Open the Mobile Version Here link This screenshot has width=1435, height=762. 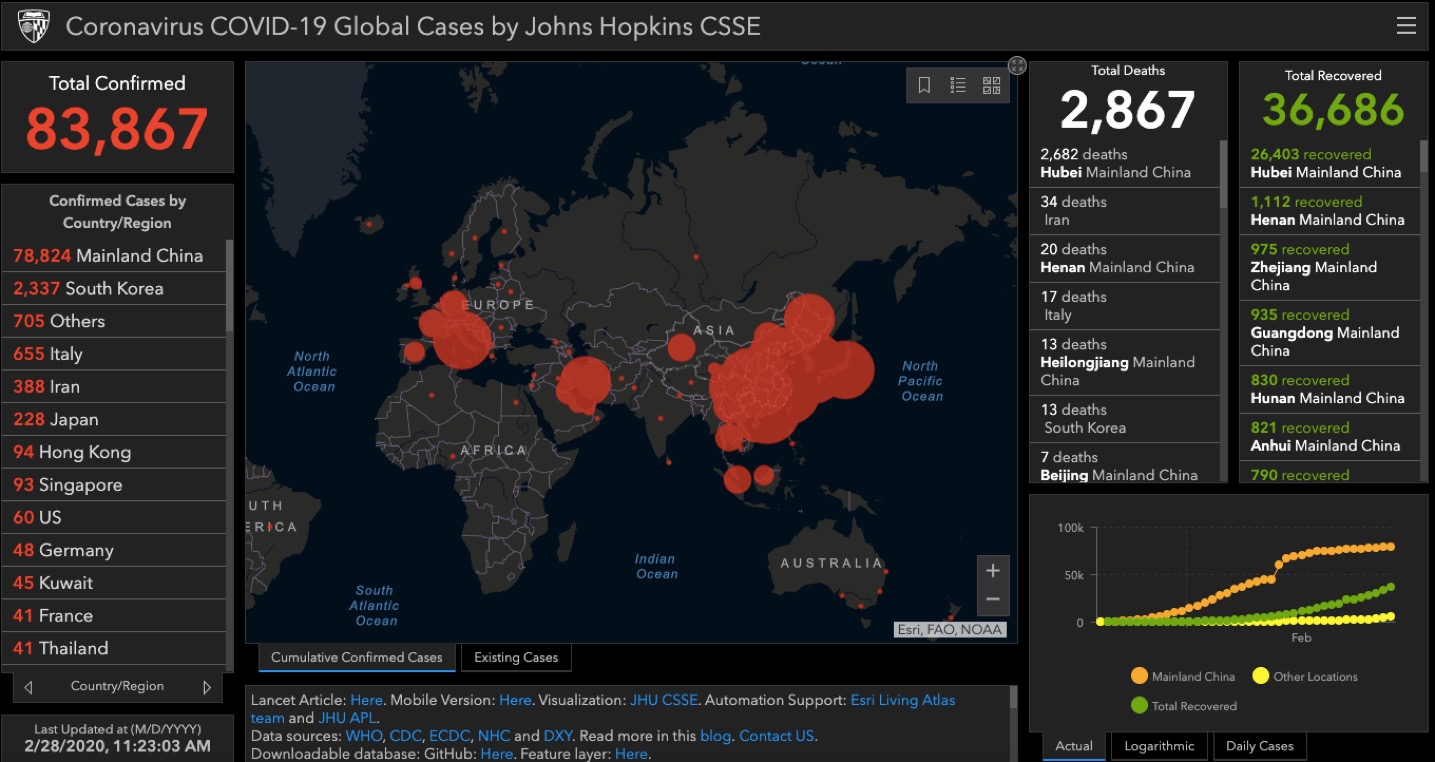coord(515,700)
